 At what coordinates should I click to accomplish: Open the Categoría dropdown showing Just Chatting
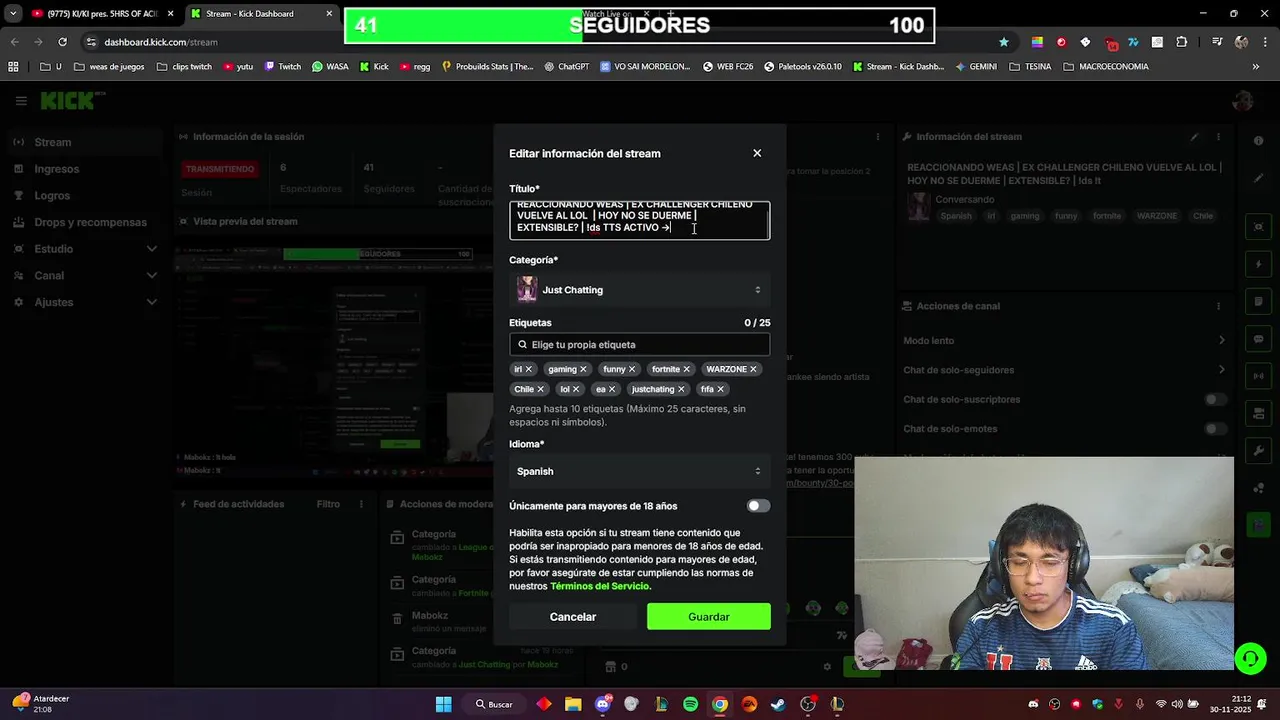point(639,290)
